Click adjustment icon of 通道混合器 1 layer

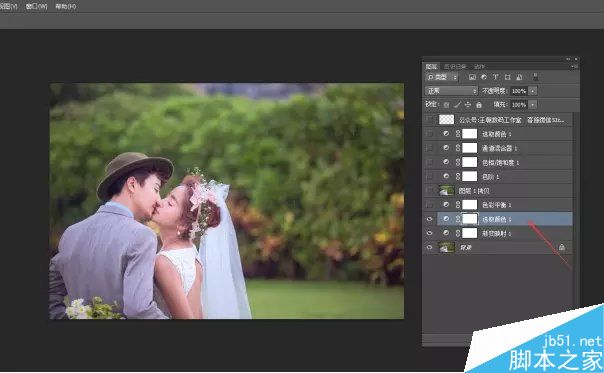pos(446,148)
